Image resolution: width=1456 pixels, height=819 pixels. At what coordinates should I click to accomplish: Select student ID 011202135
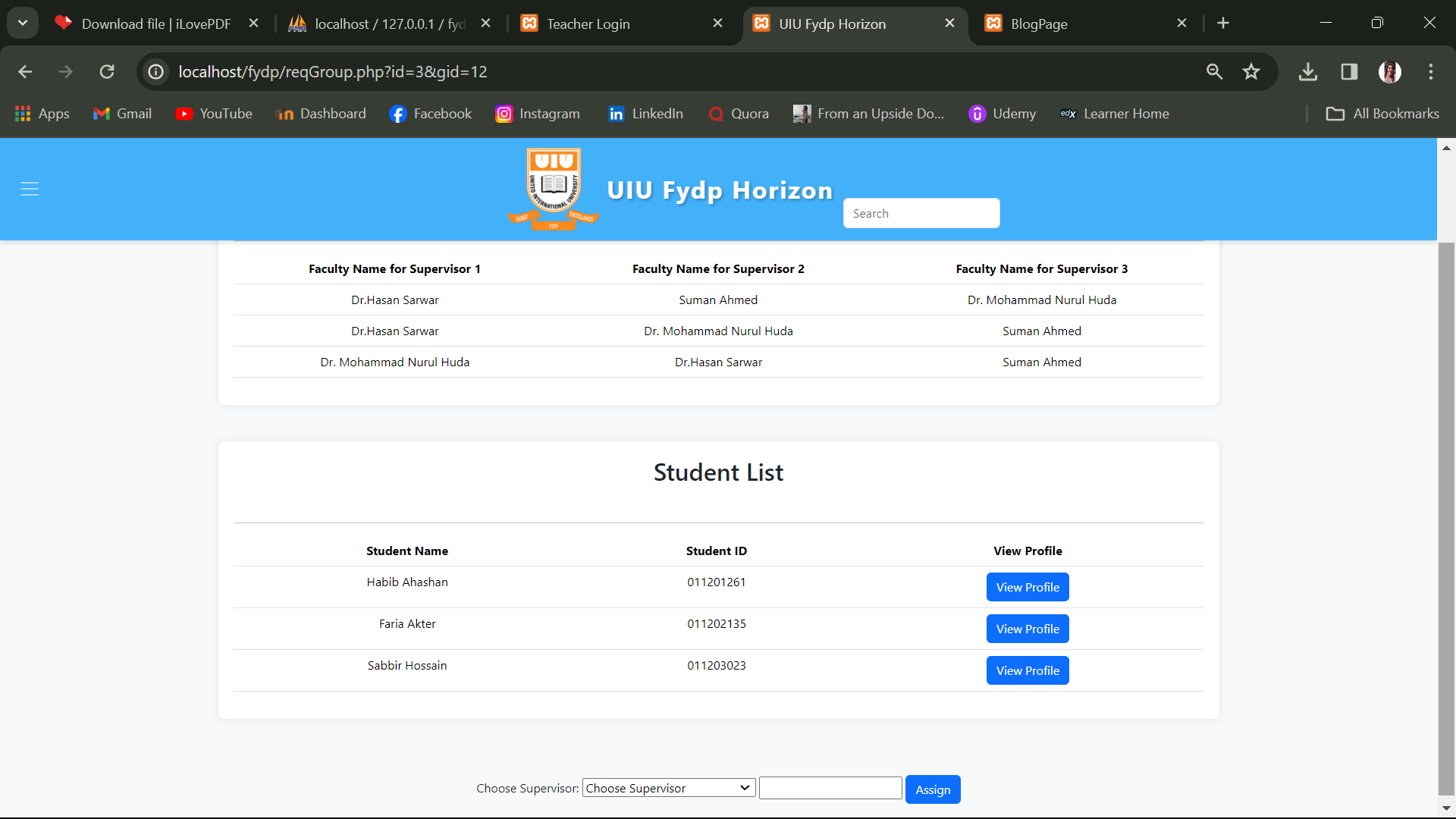[717, 624]
